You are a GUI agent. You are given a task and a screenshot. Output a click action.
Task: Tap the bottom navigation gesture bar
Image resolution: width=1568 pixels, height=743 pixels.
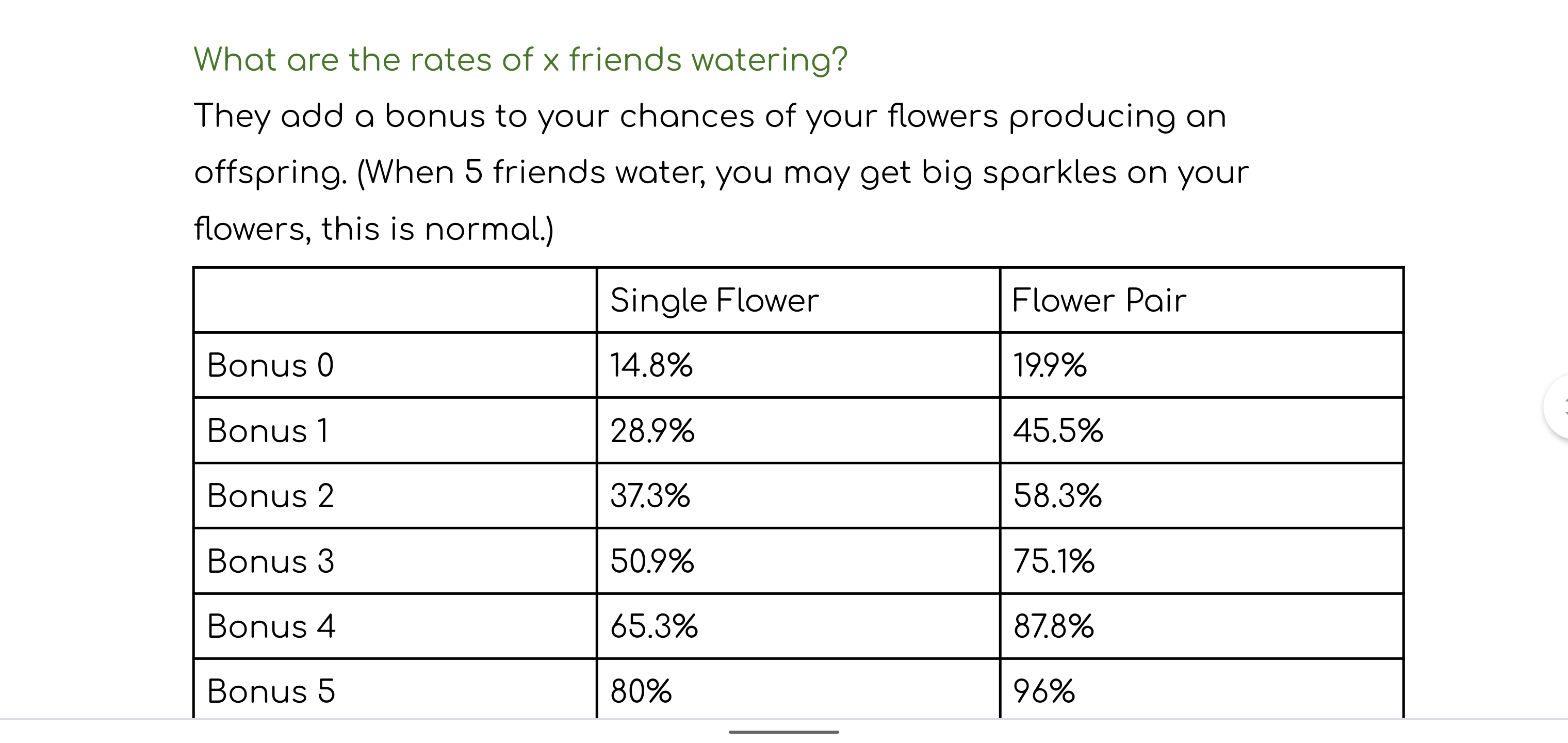click(x=783, y=732)
